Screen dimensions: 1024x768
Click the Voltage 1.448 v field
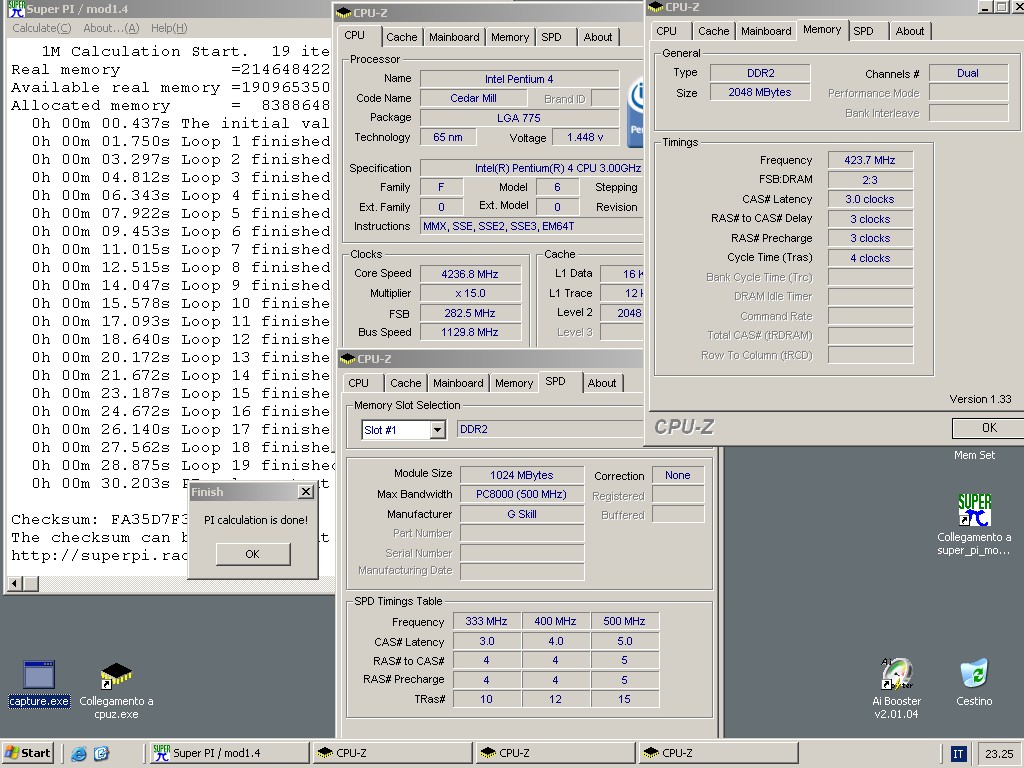[585, 137]
